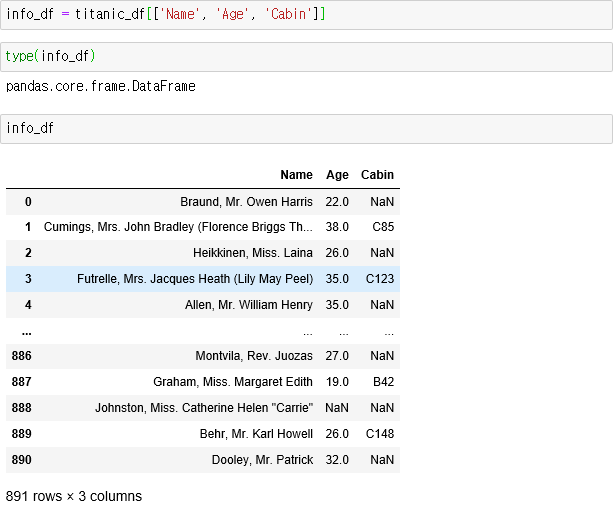
Task: Click the Name column header
Action: [x=296, y=174]
